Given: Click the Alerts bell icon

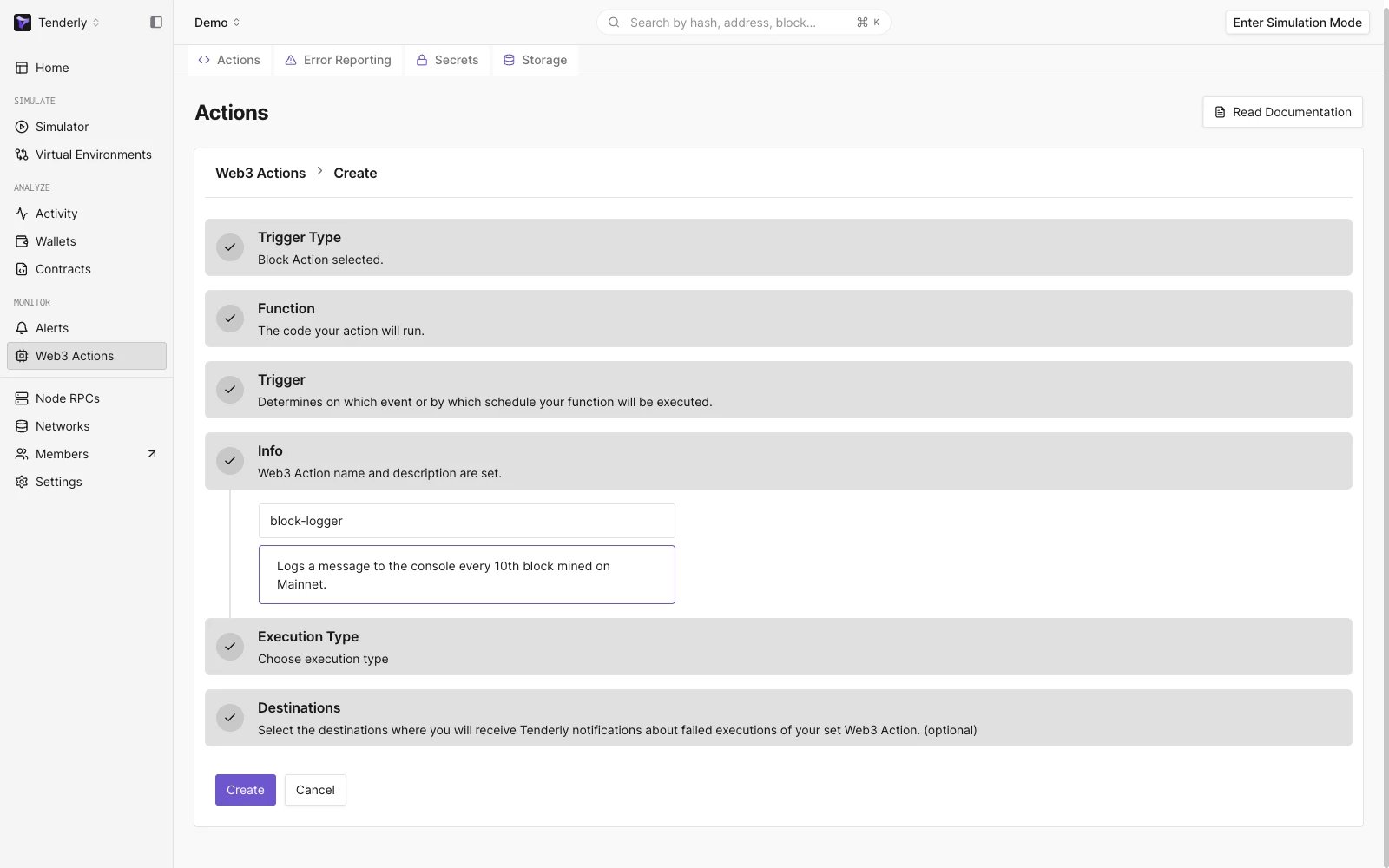Looking at the screenshot, I should pyautogui.click(x=22, y=328).
